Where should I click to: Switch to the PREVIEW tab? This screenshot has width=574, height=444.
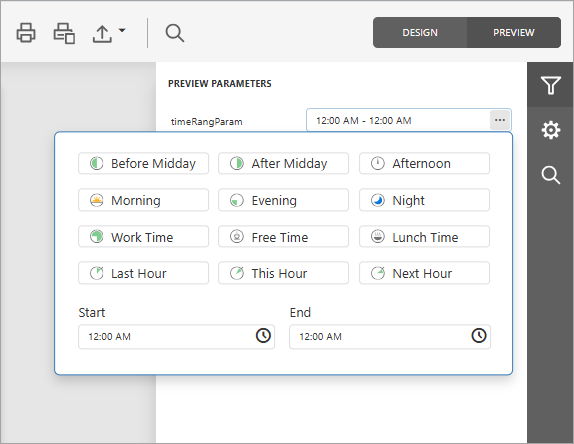(514, 33)
